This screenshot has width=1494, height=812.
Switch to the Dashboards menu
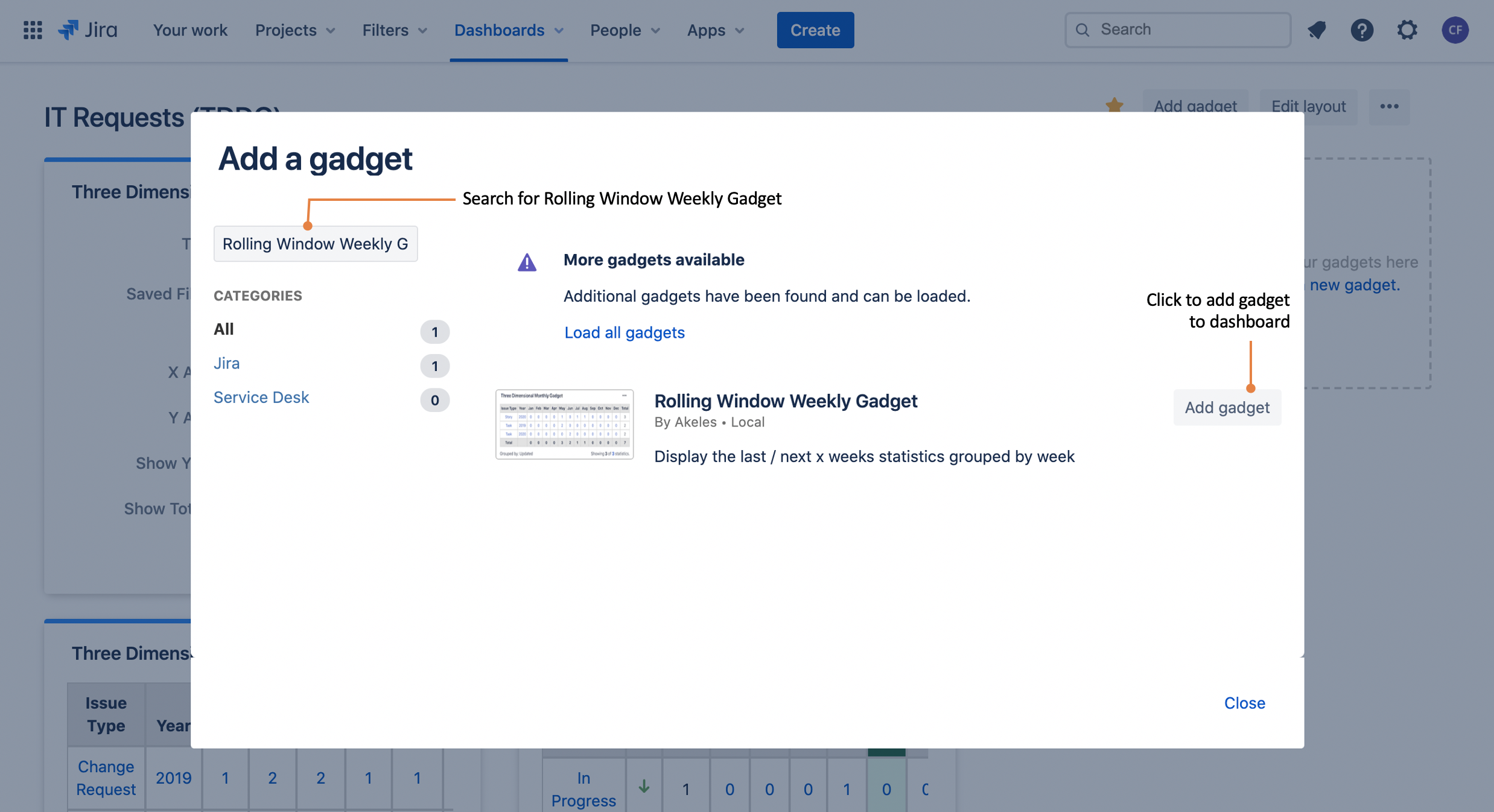click(508, 30)
